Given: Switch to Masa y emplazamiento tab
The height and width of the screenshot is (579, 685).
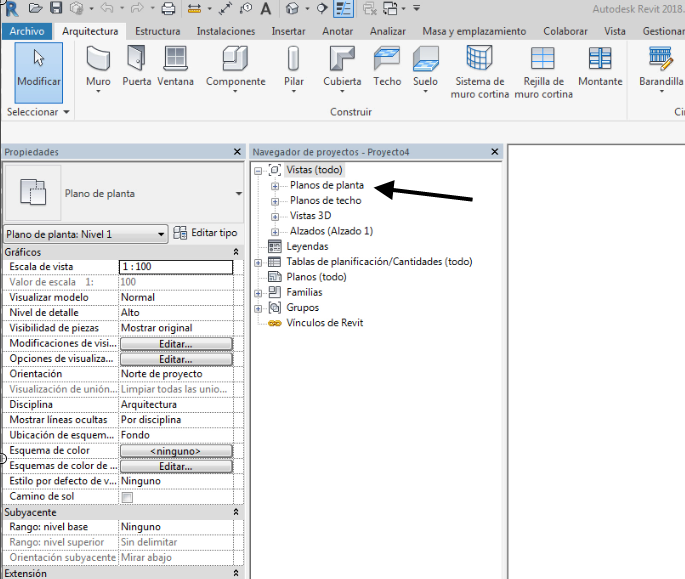Looking at the screenshot, I should tap(474, 31).
